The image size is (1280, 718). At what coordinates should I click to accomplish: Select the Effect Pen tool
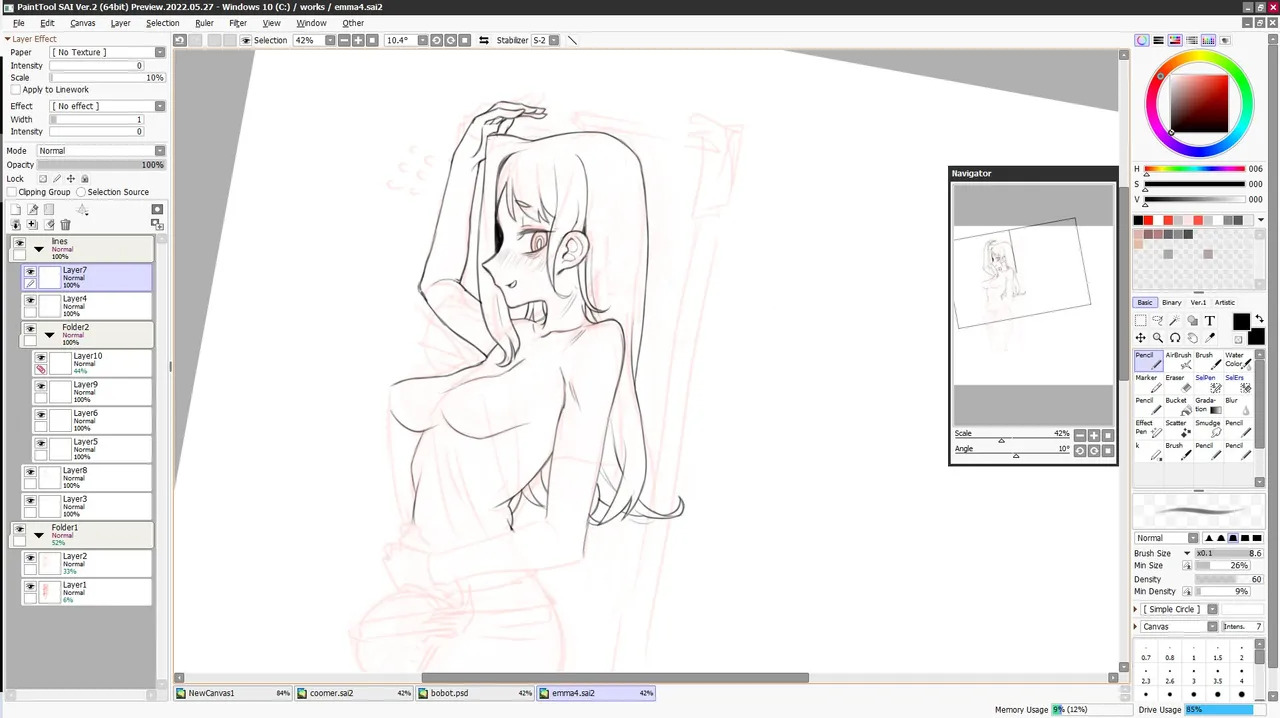coord(1148,428)
